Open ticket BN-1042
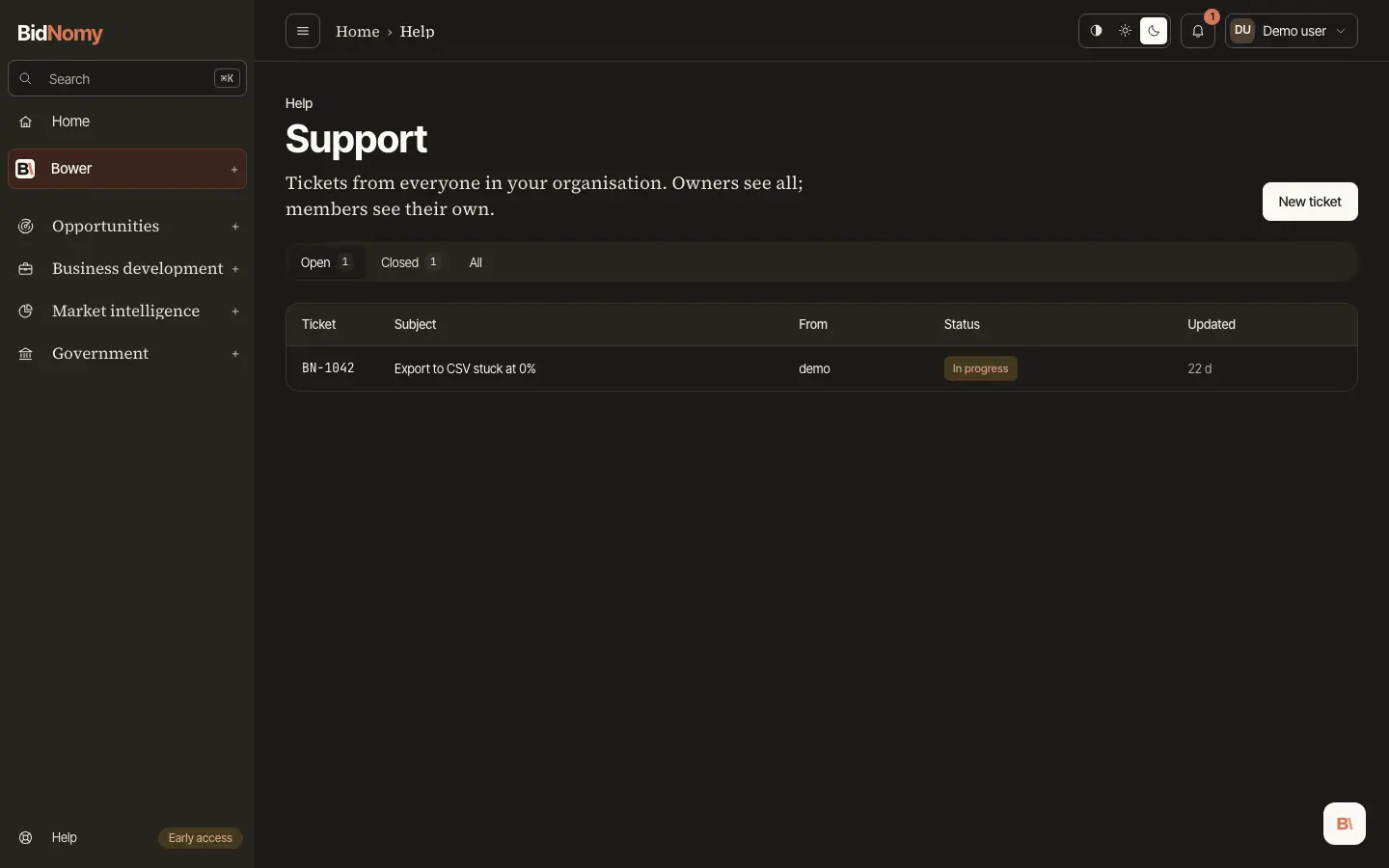 [x=328, y=368]
